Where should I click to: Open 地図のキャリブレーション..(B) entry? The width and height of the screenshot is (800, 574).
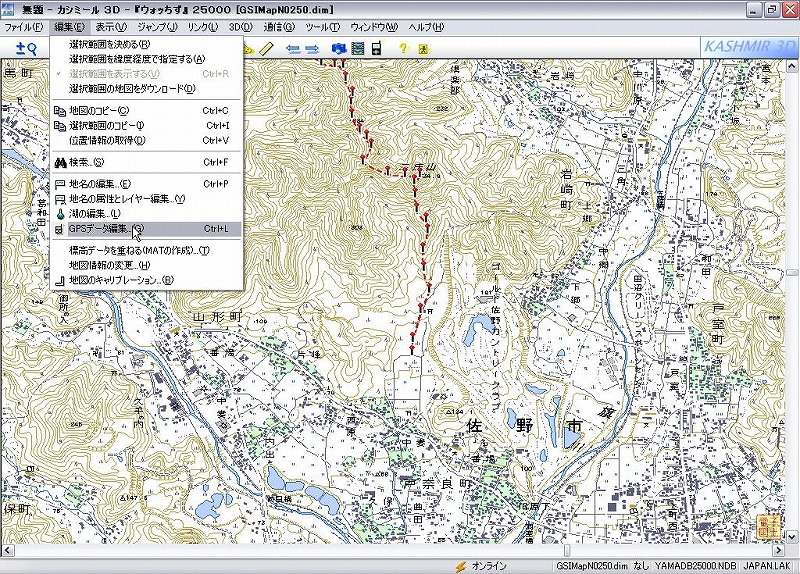pos(146,280)
